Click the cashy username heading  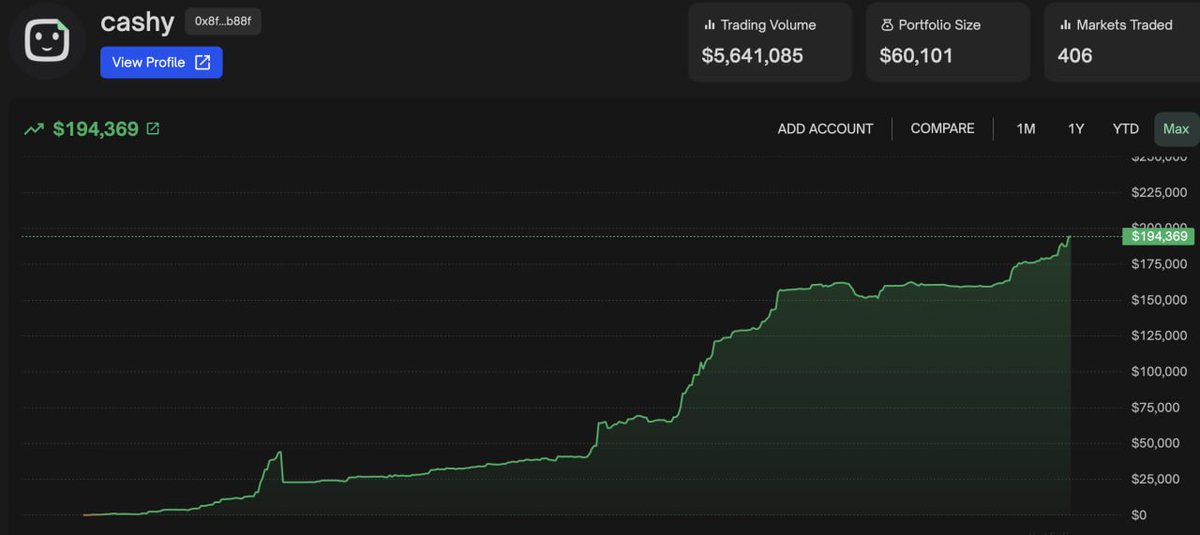137,22
